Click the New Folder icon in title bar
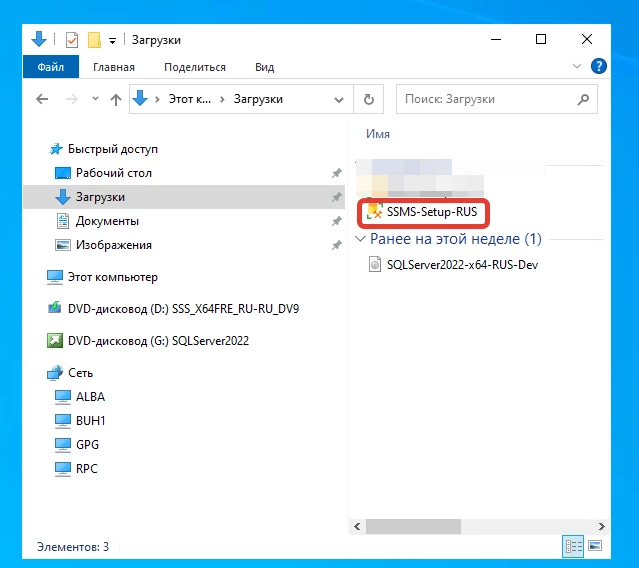639x568 pixels. [x=94, y=40]
